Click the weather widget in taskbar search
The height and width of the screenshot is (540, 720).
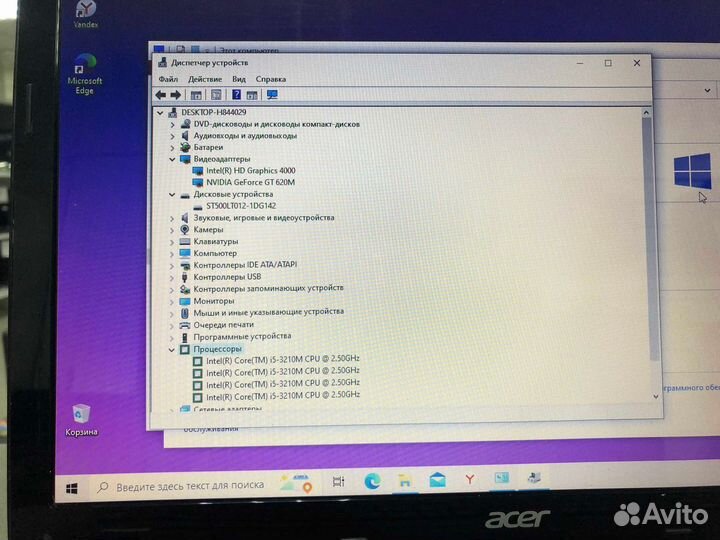296,483
